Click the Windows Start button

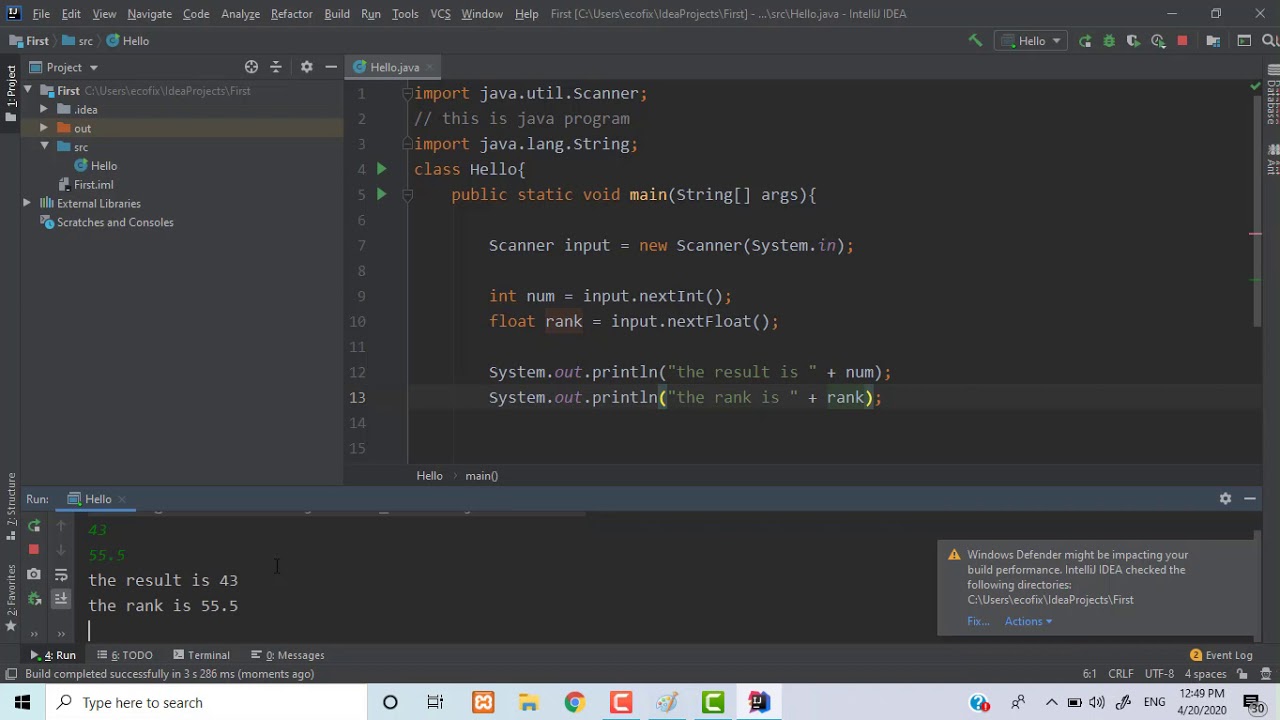coord(22,702)
